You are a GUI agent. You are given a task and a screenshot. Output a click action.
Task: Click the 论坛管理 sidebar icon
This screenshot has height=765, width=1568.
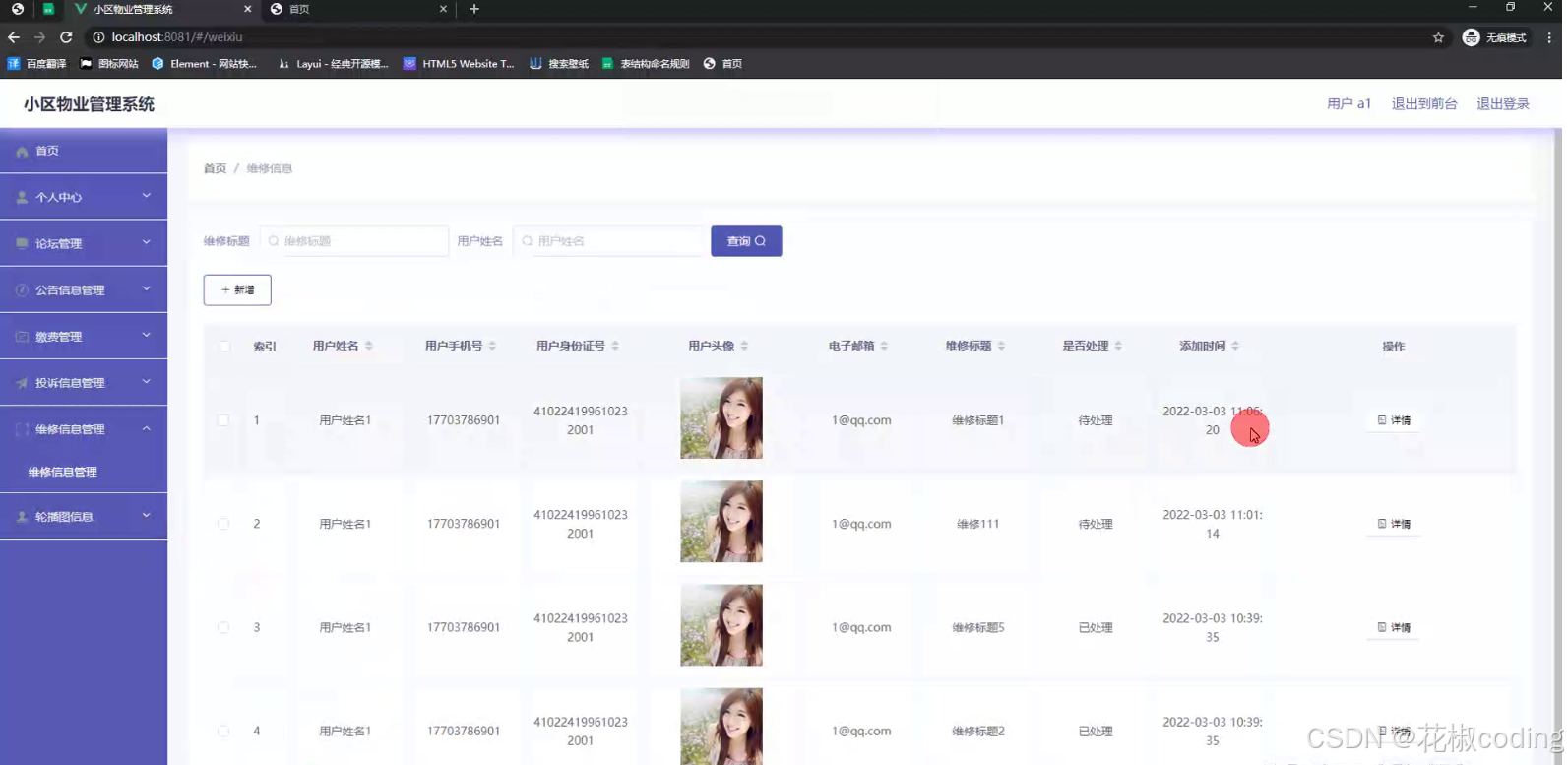click(x=22, y=243)
